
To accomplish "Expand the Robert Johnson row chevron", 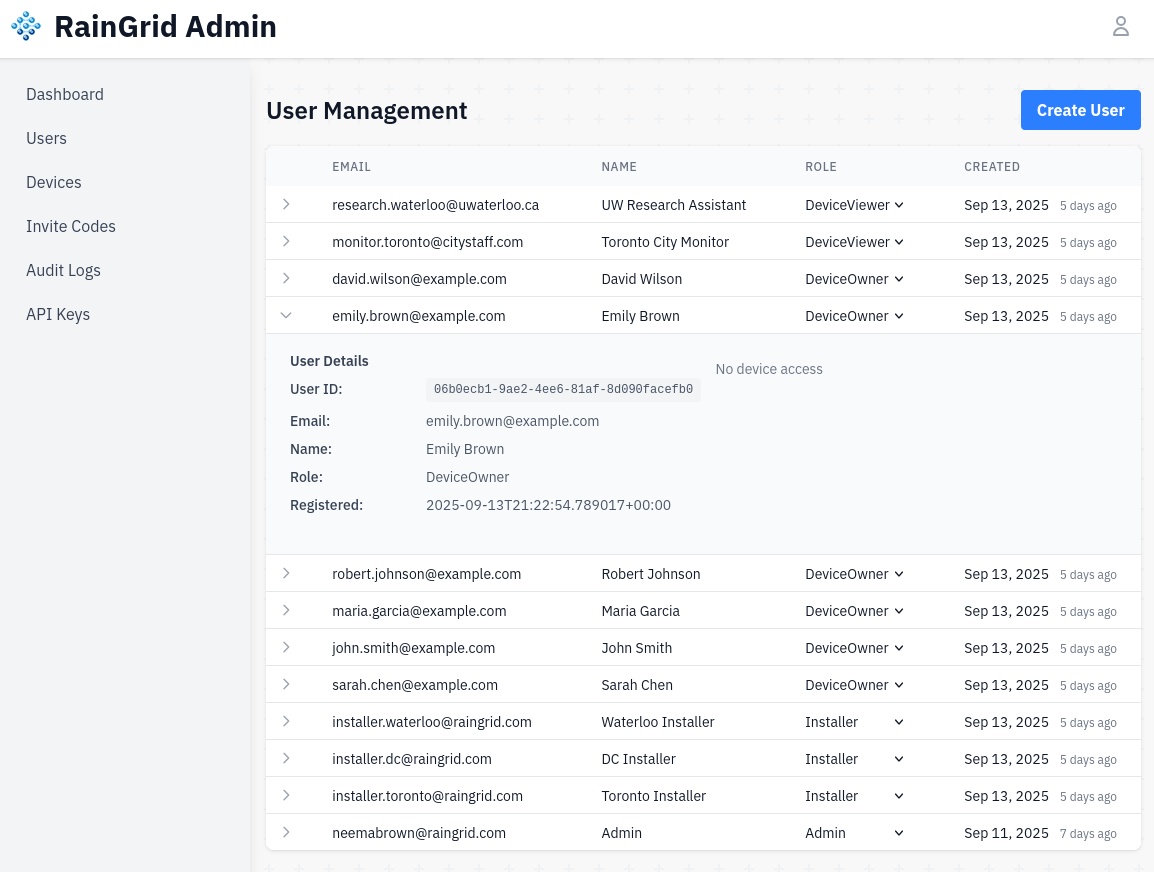I will (x=286, y=573).
